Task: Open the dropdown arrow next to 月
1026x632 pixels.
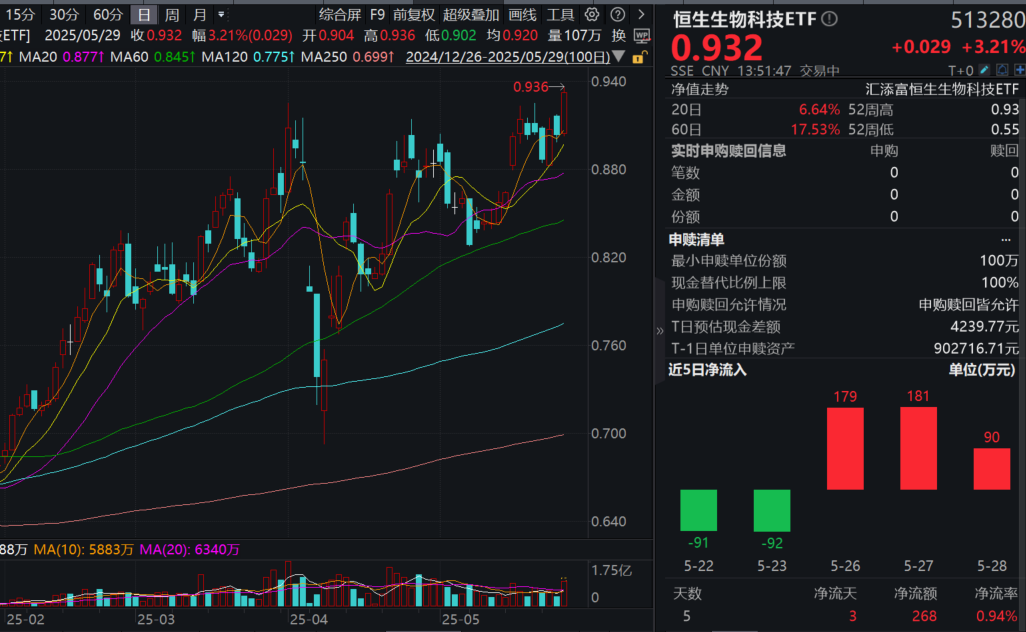Action: pos(222,15)
